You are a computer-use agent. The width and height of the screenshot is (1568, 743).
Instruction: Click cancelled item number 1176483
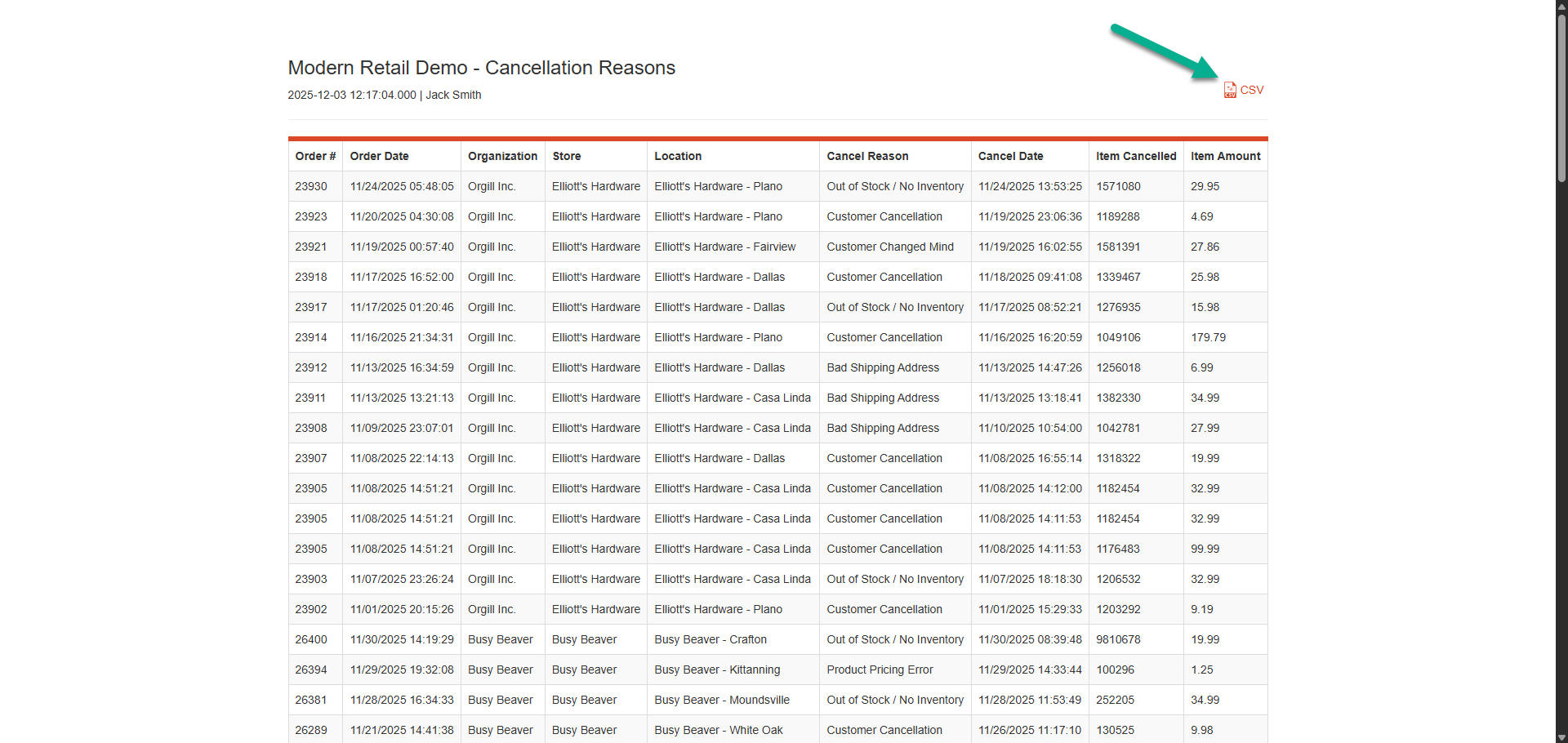(1118, 549)
